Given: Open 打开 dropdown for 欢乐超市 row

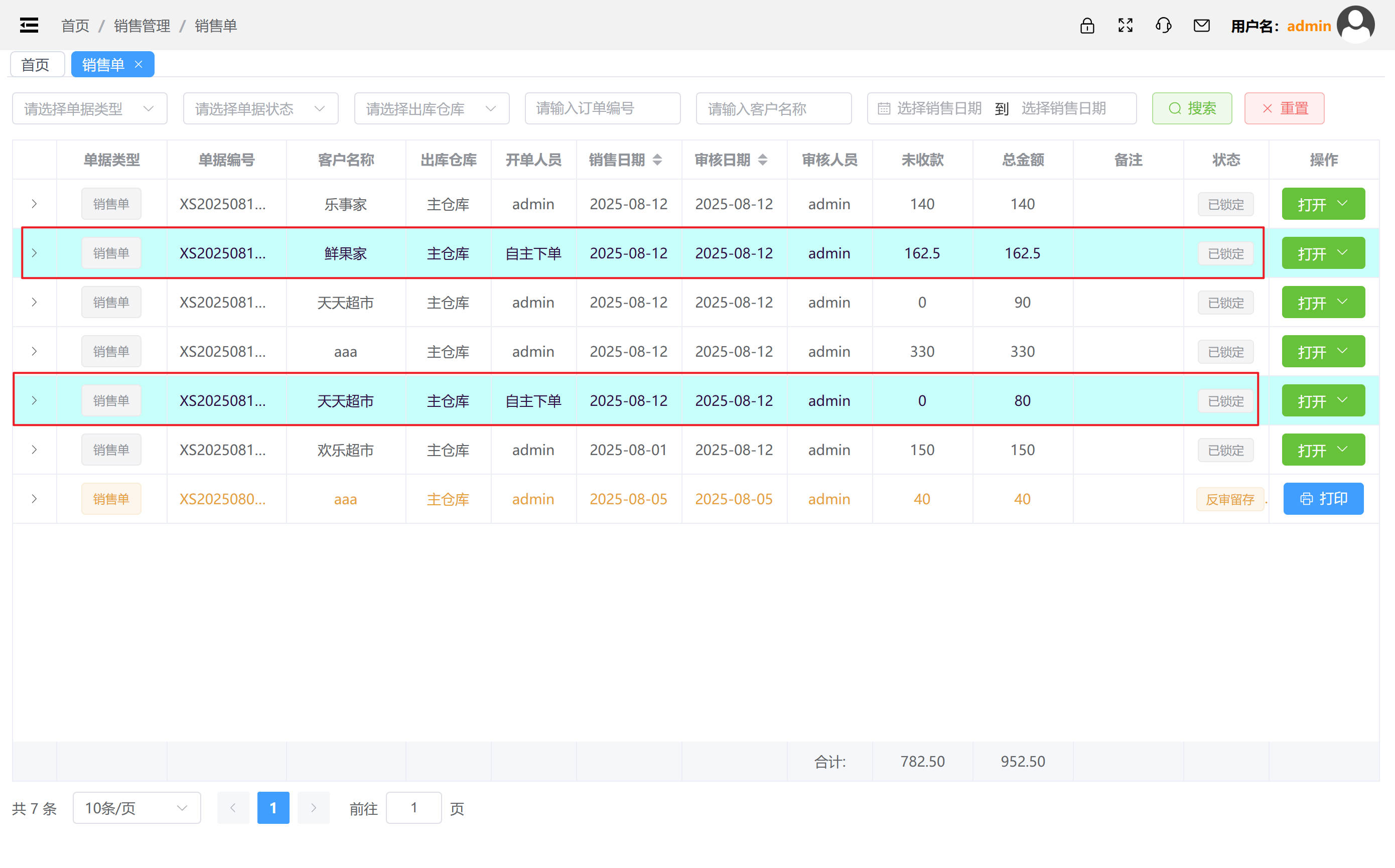Looking at the screenshot, I should click(x=1323, y=450).
